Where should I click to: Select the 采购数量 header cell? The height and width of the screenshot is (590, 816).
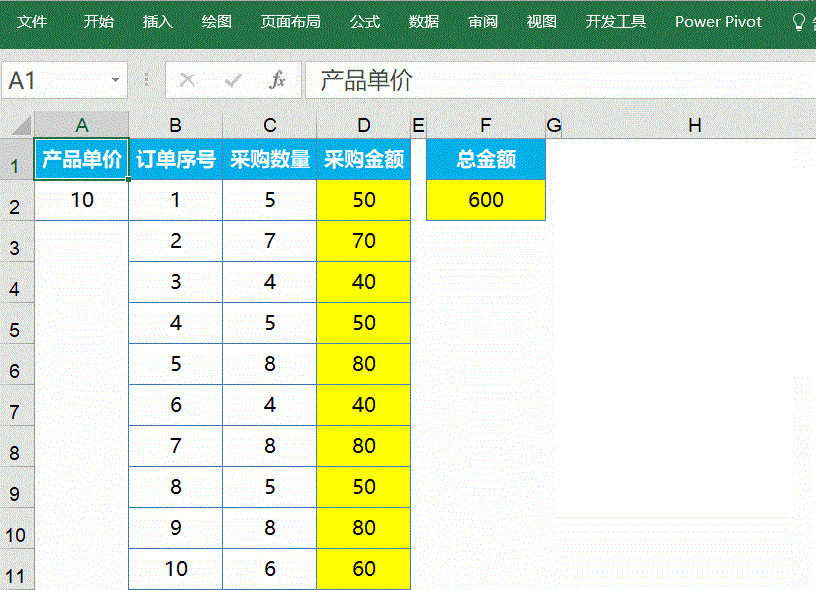click(270, 159)
